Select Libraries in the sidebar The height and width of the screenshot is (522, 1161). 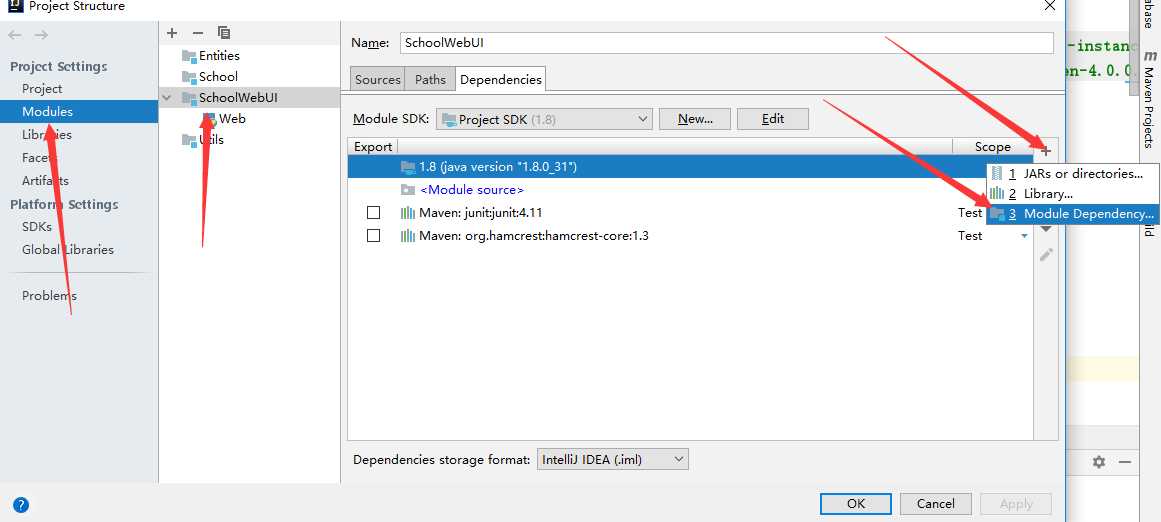point(47,135)
